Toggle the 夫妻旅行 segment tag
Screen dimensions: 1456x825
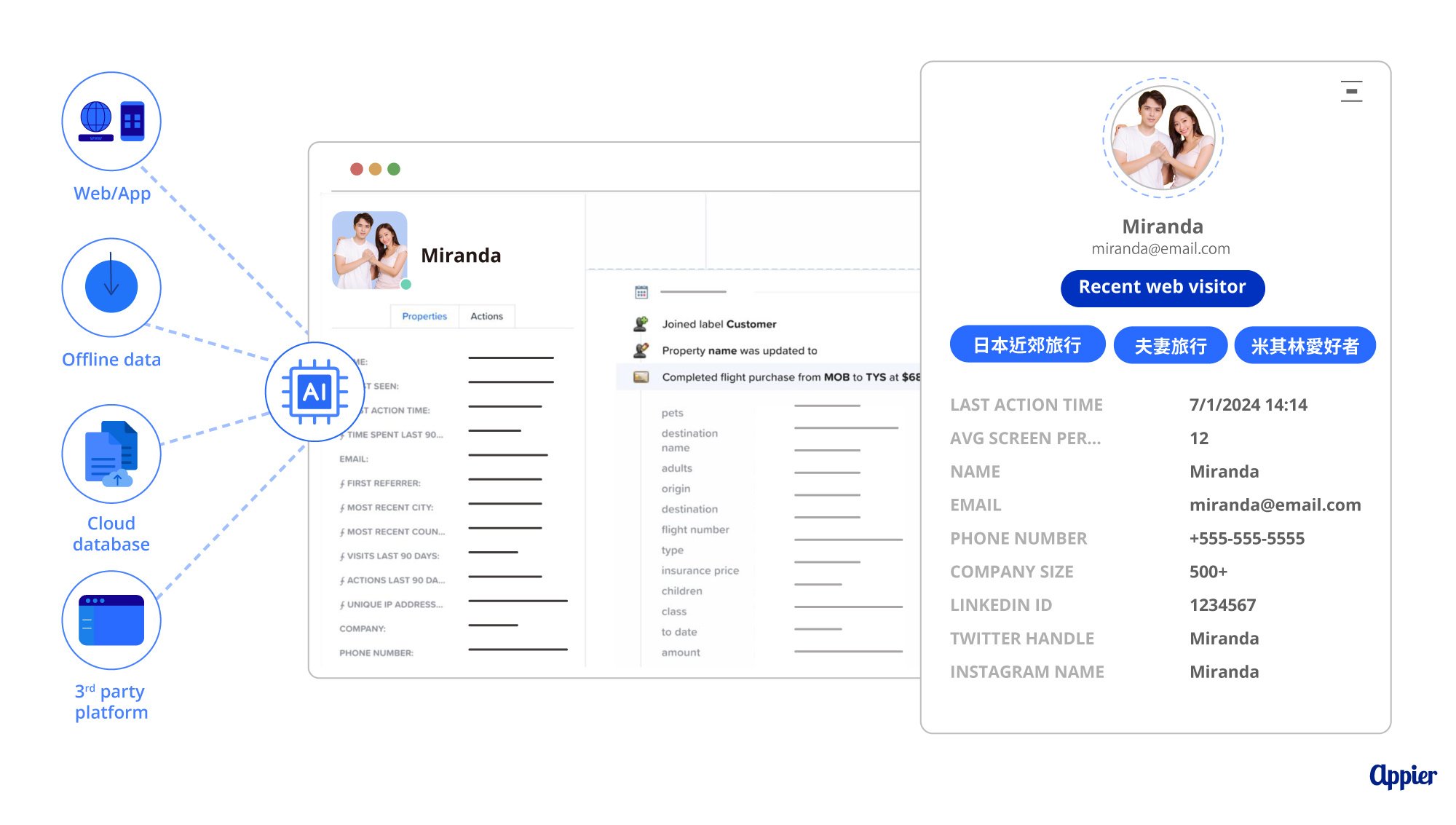1173,344
